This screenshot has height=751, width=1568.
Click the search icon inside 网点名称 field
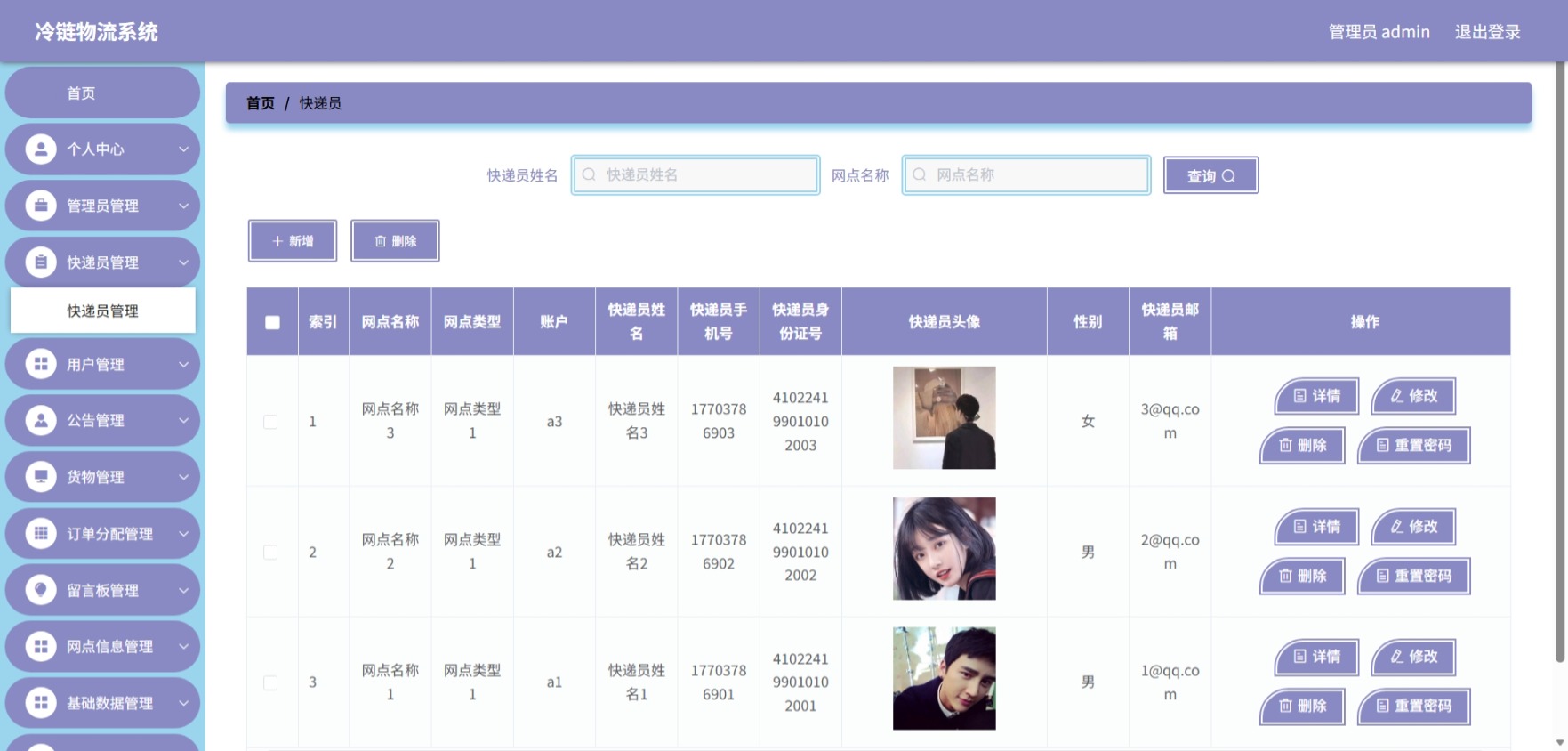click(x=920, y=174)
